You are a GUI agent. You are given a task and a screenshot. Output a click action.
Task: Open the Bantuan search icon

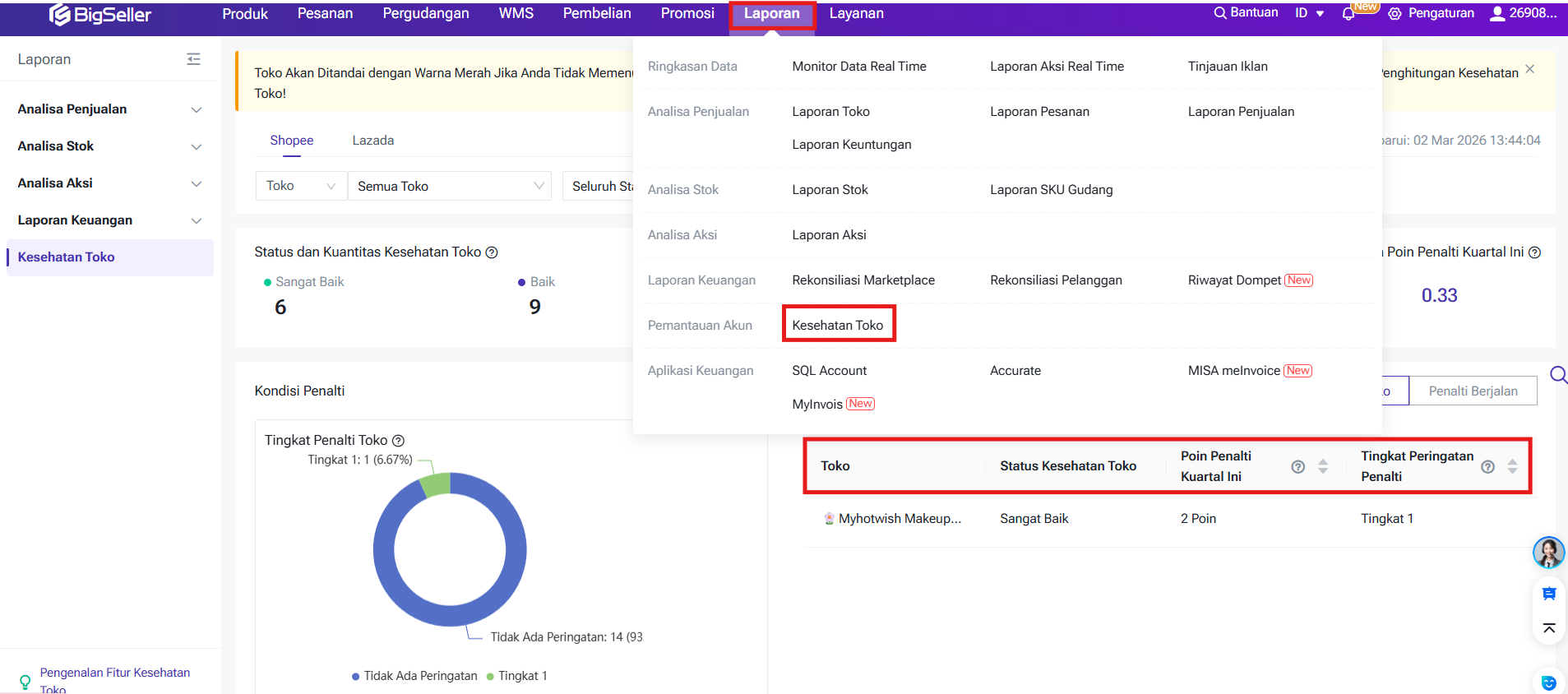(x=1220, y=13)
